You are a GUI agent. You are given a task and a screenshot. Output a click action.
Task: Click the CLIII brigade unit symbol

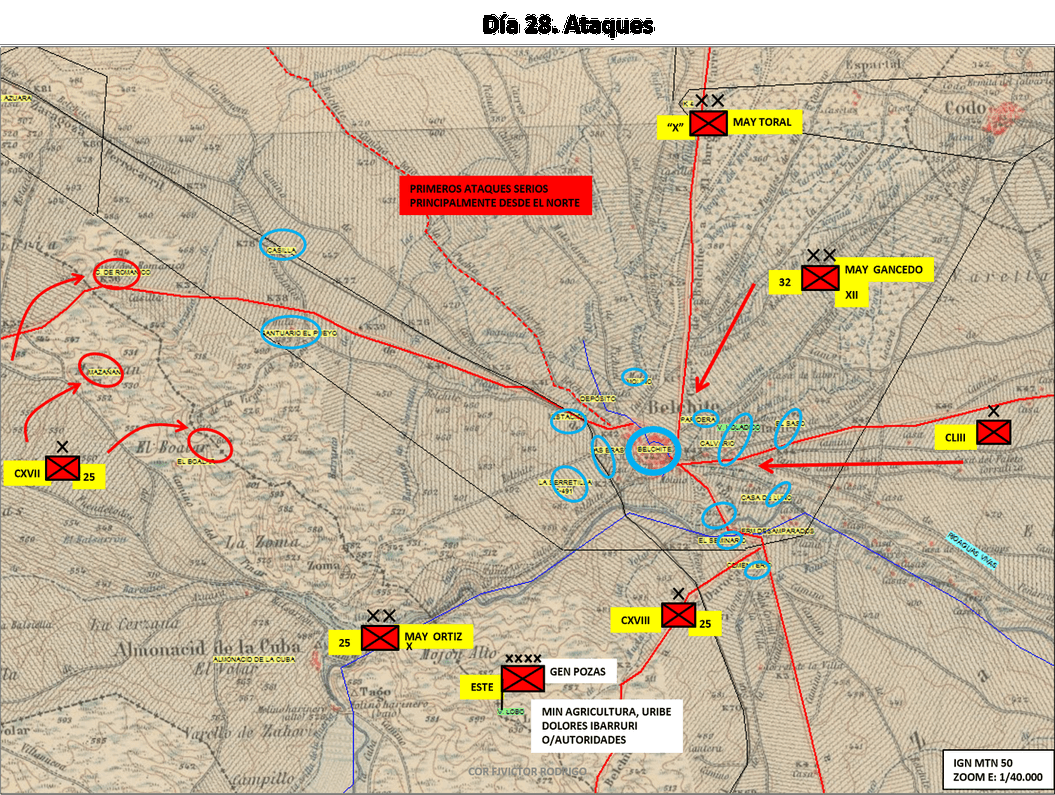pyautogui.click(x=993, y=432)
